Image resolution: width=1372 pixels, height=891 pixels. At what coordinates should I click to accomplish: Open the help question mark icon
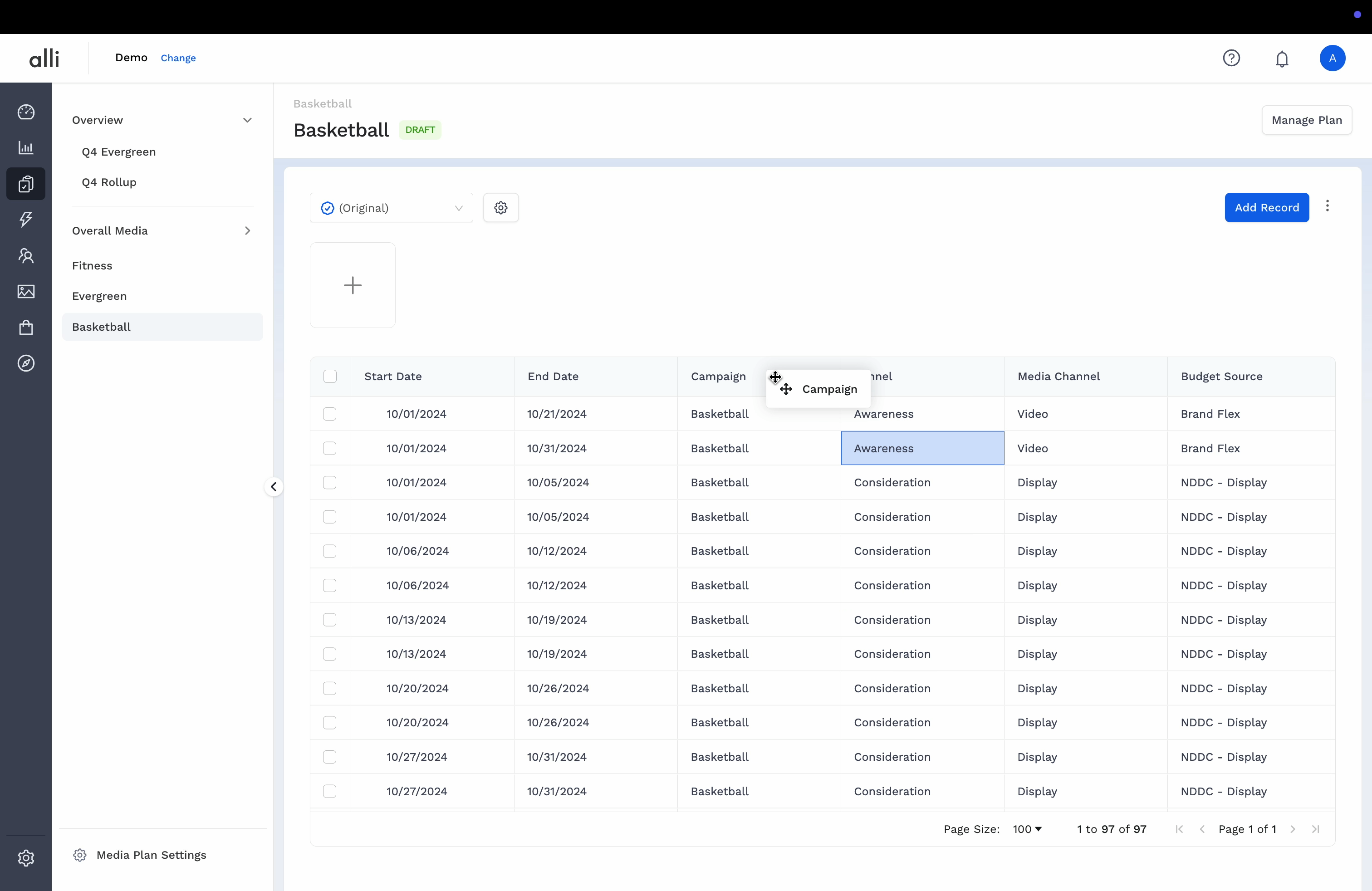coord(1231,58)
